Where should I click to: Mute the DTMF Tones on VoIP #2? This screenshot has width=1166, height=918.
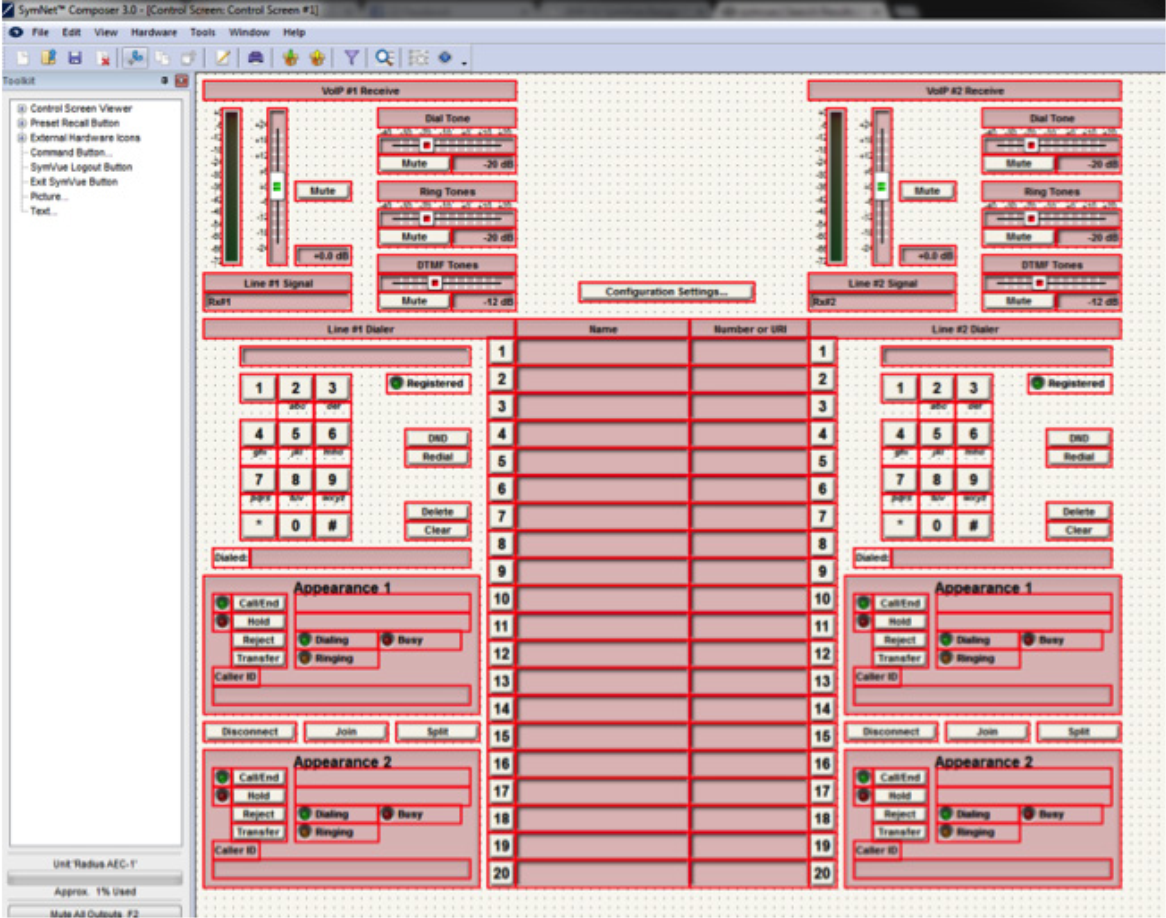point(1019,299)
